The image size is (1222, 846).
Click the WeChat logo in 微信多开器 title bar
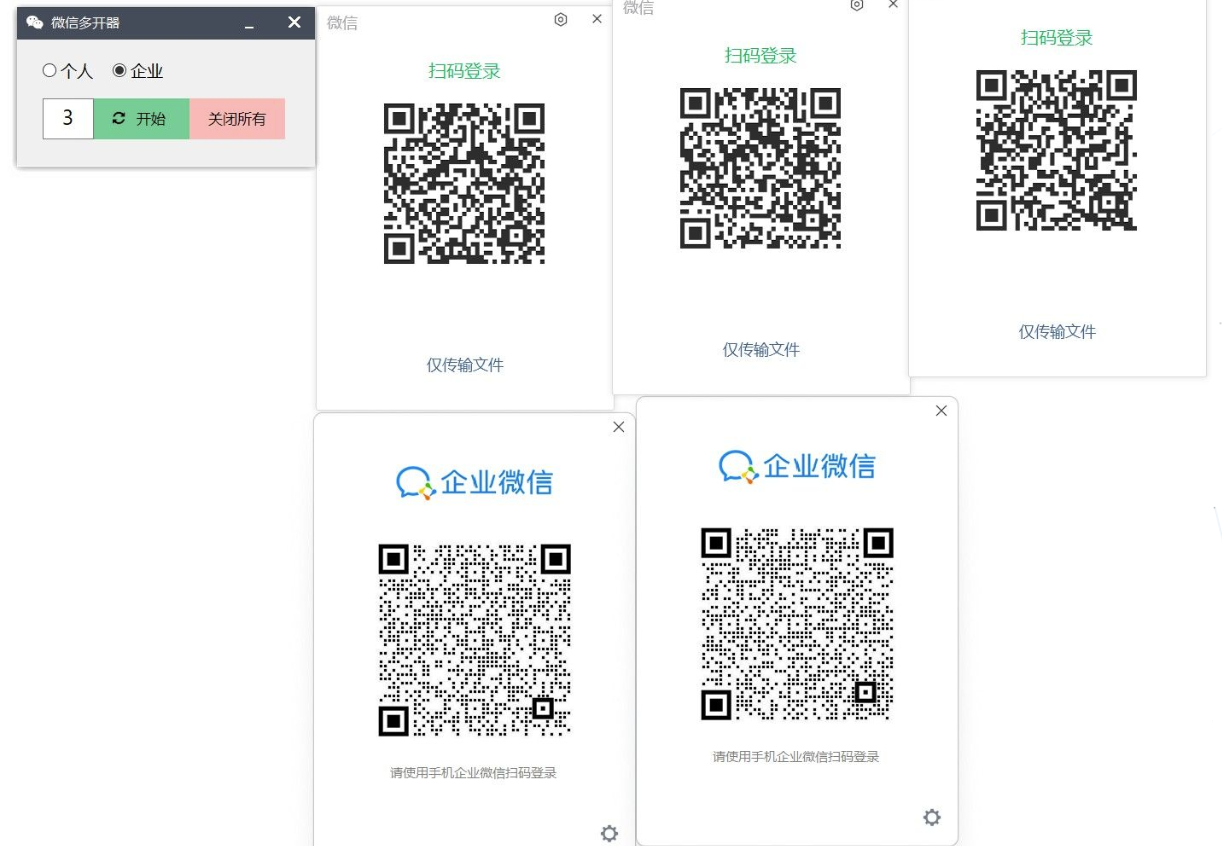(x=35, y=22)
